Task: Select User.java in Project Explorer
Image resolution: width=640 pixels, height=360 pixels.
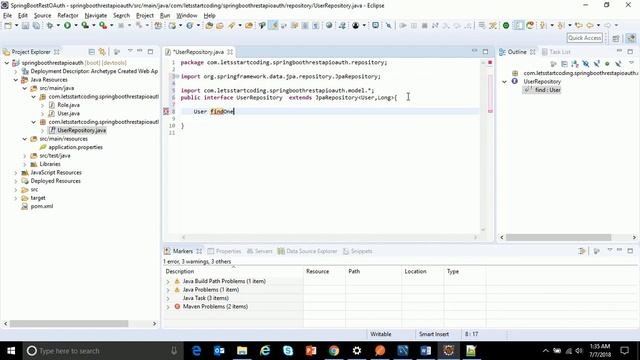Action: click(64, 113)
